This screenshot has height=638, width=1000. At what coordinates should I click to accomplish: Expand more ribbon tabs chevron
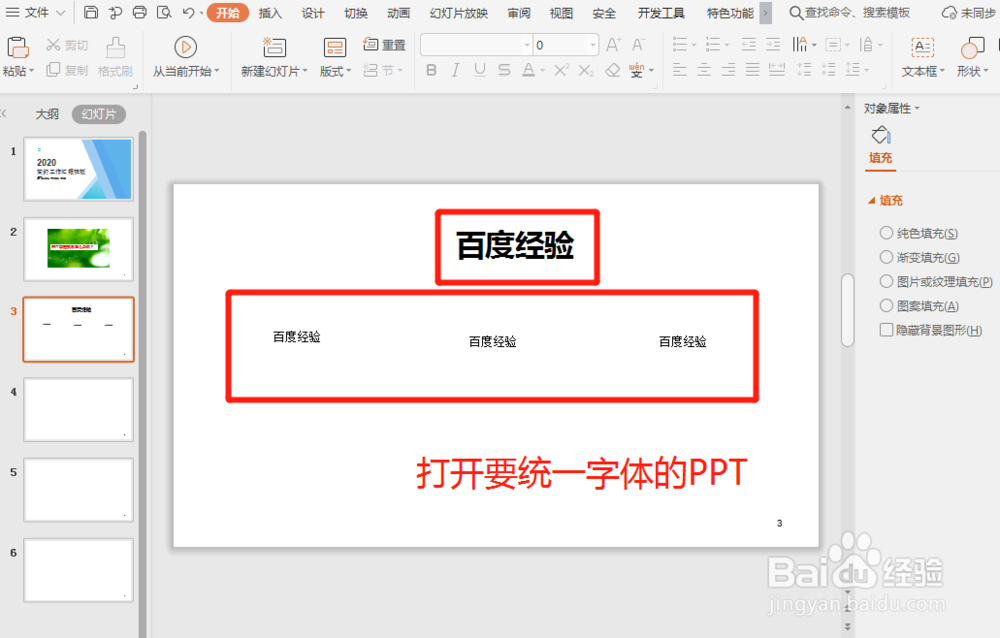[765, 13]
